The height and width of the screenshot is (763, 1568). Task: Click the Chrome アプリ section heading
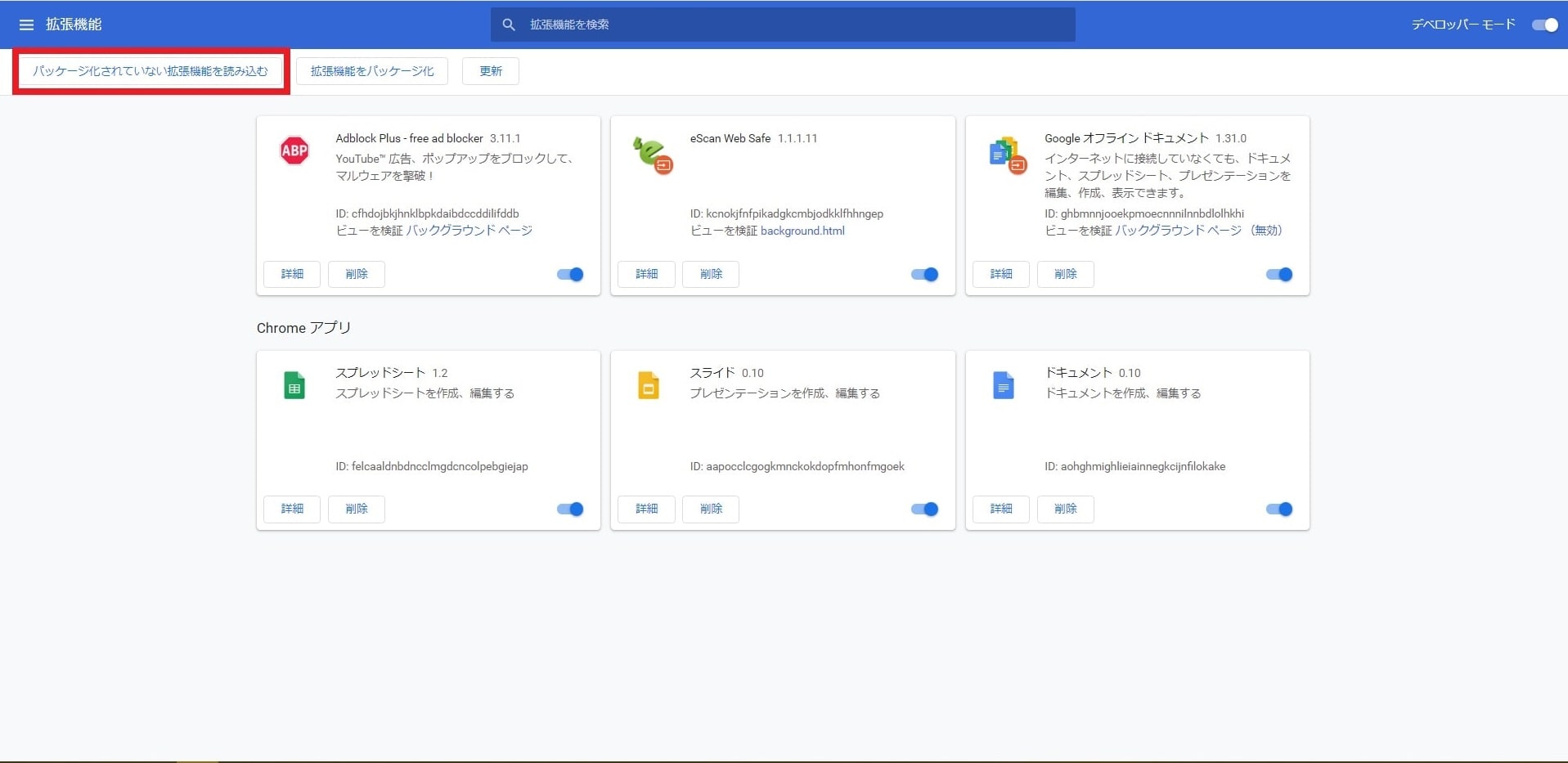pos(303,328)
